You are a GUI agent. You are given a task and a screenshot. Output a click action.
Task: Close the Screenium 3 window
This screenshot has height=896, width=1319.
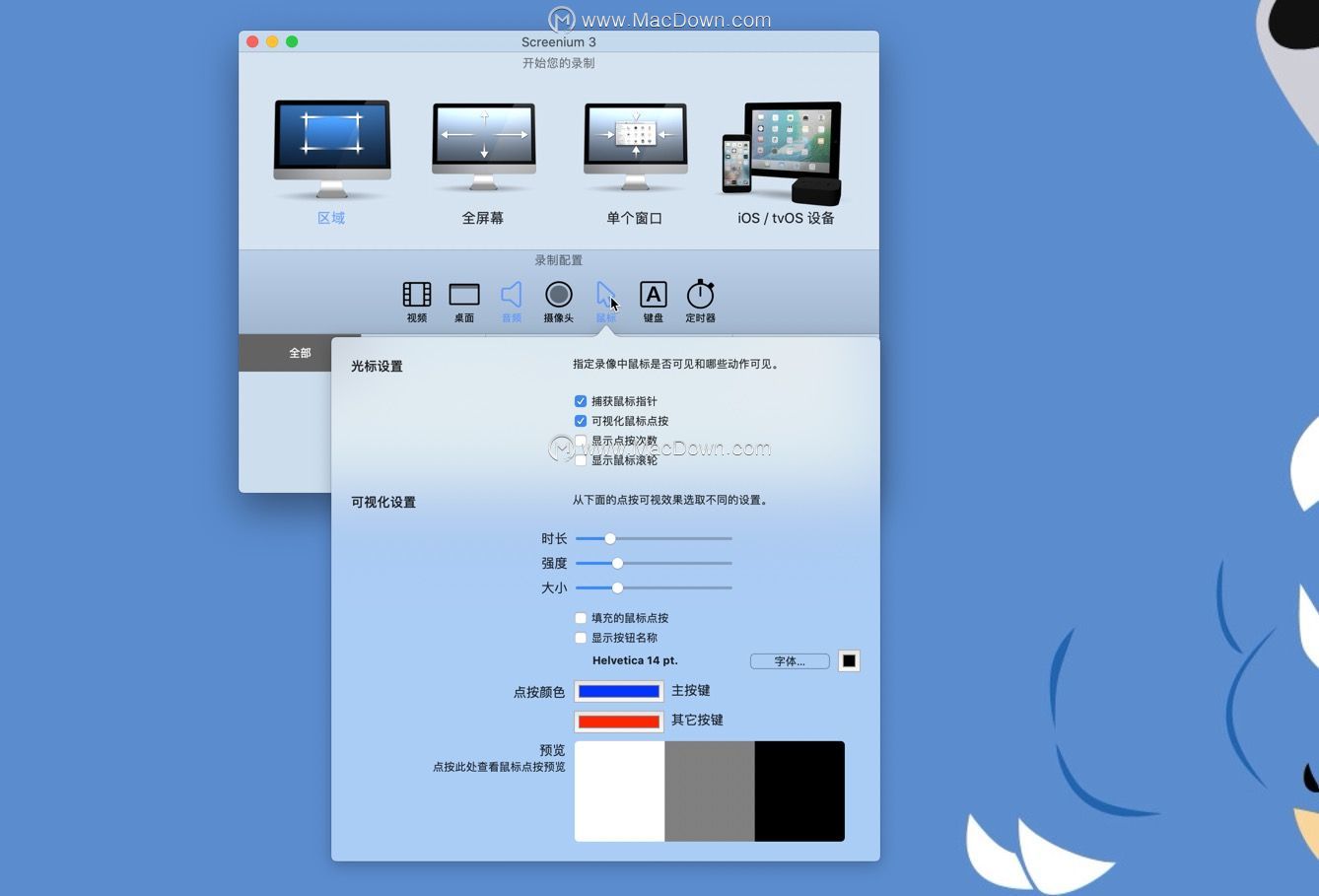pyautogui.click(x=252, y=41)
